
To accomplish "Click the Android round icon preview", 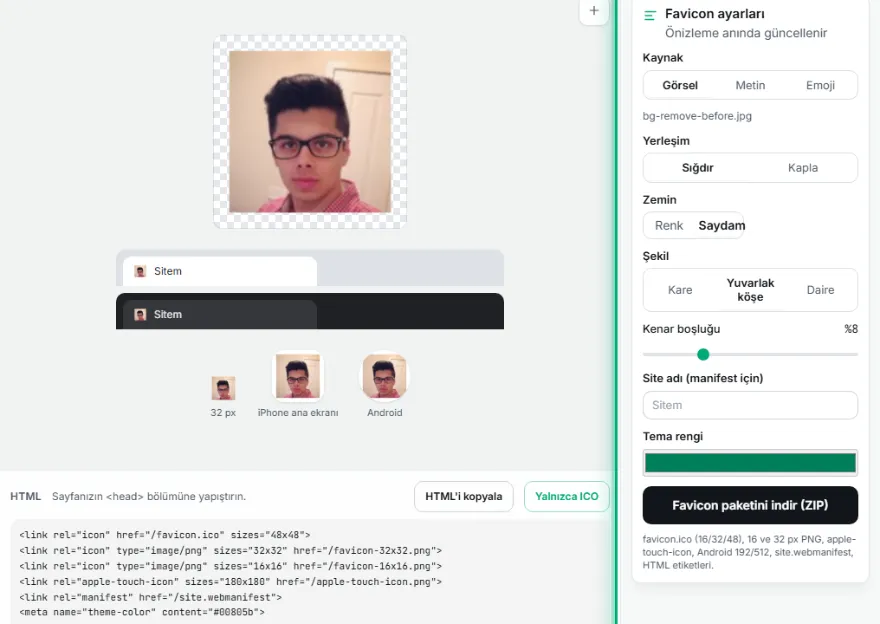I will click(x=384, y=376).
